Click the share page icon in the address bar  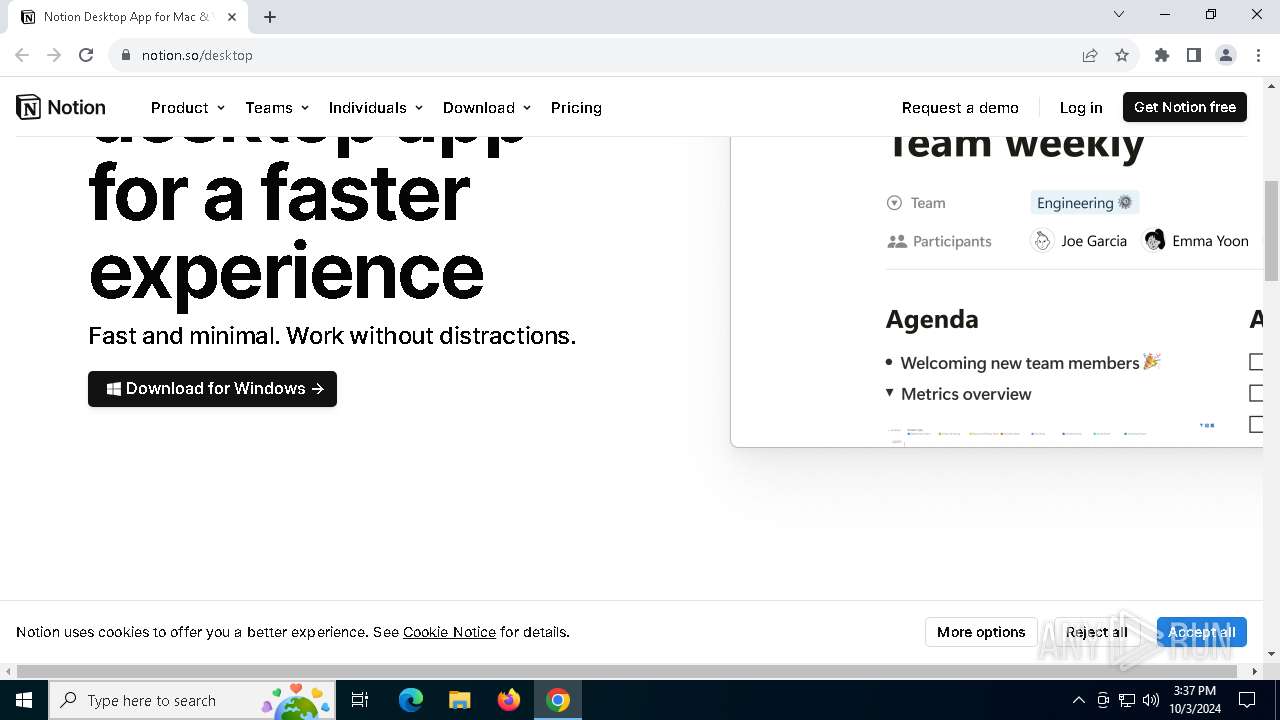pos(1090,55)
